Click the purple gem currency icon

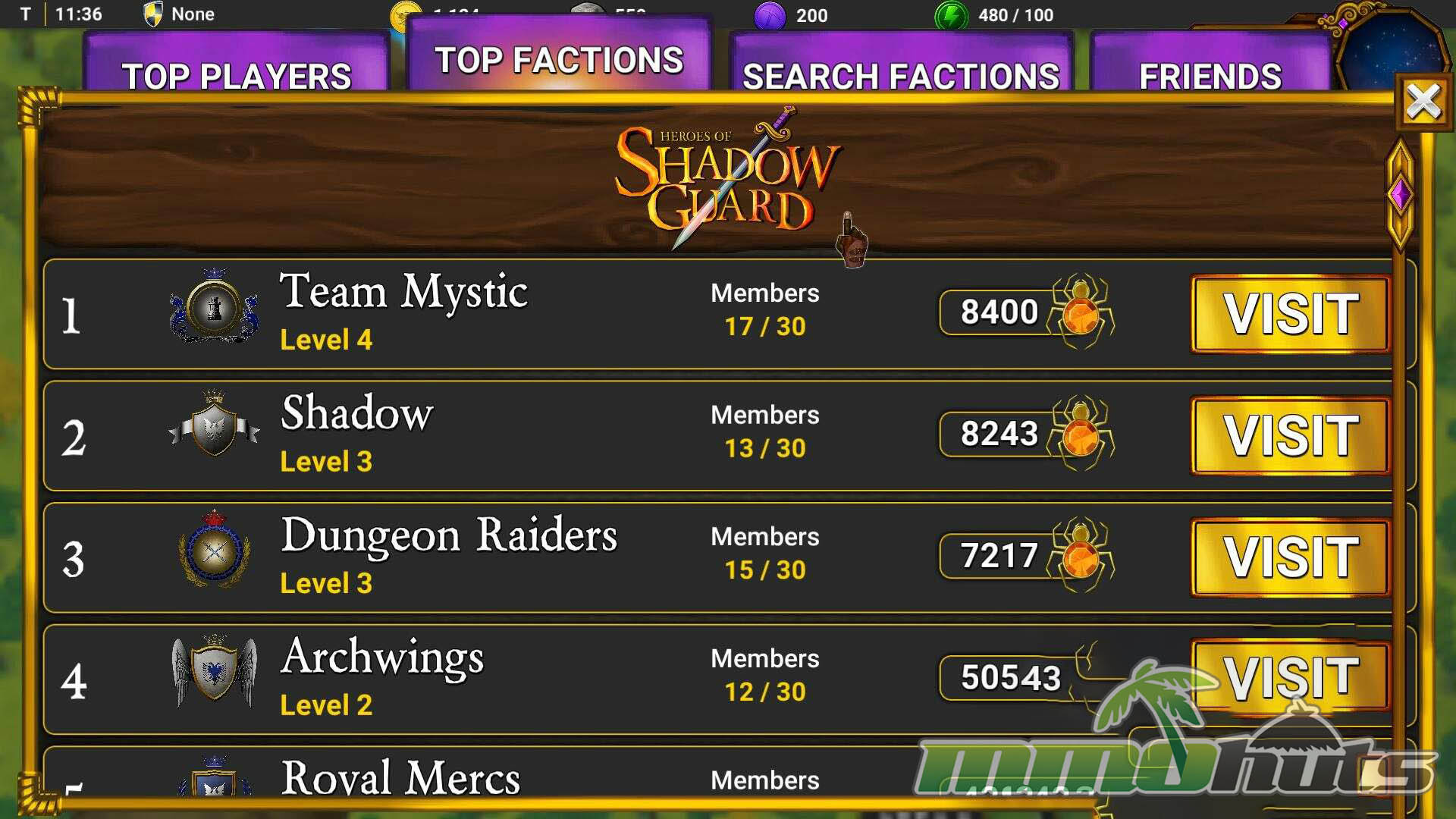tap(770, 16)
